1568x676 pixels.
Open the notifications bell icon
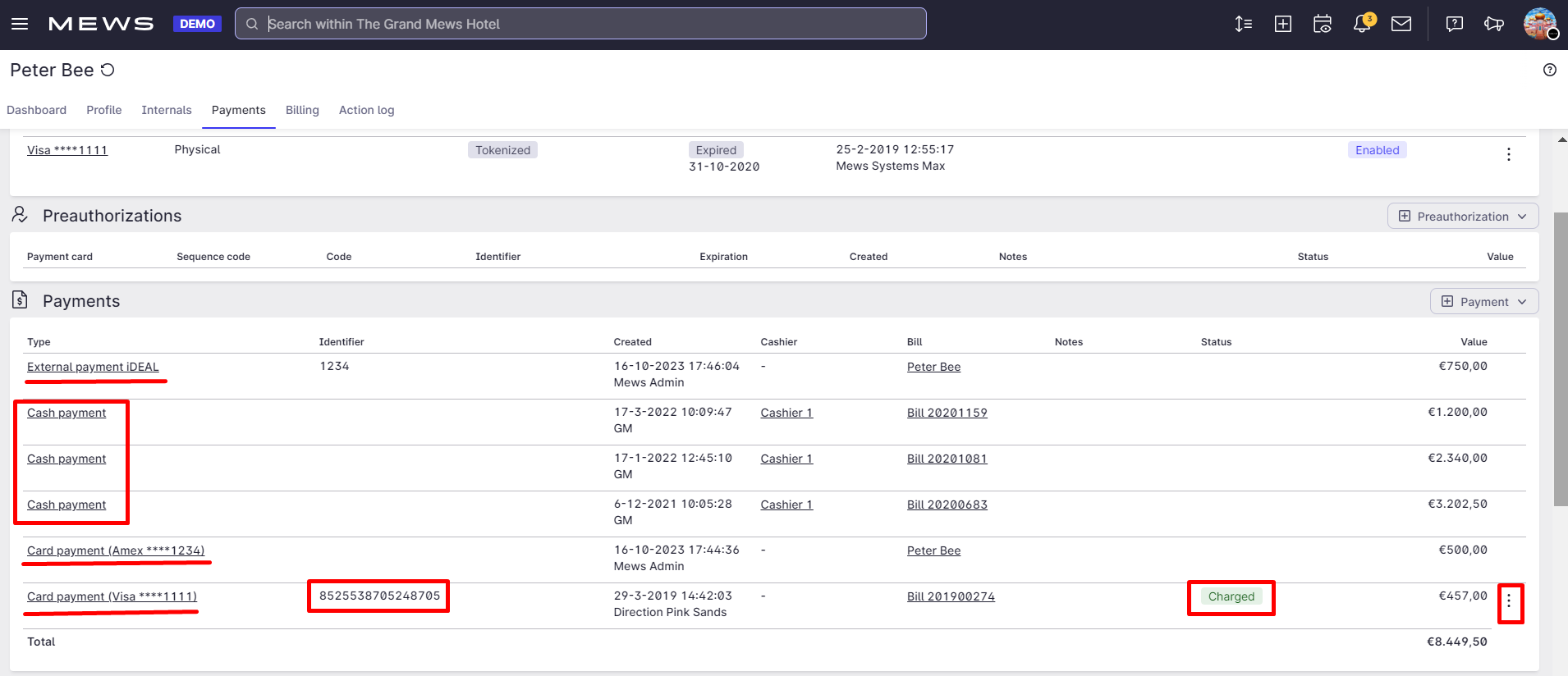pos(1361,24)
